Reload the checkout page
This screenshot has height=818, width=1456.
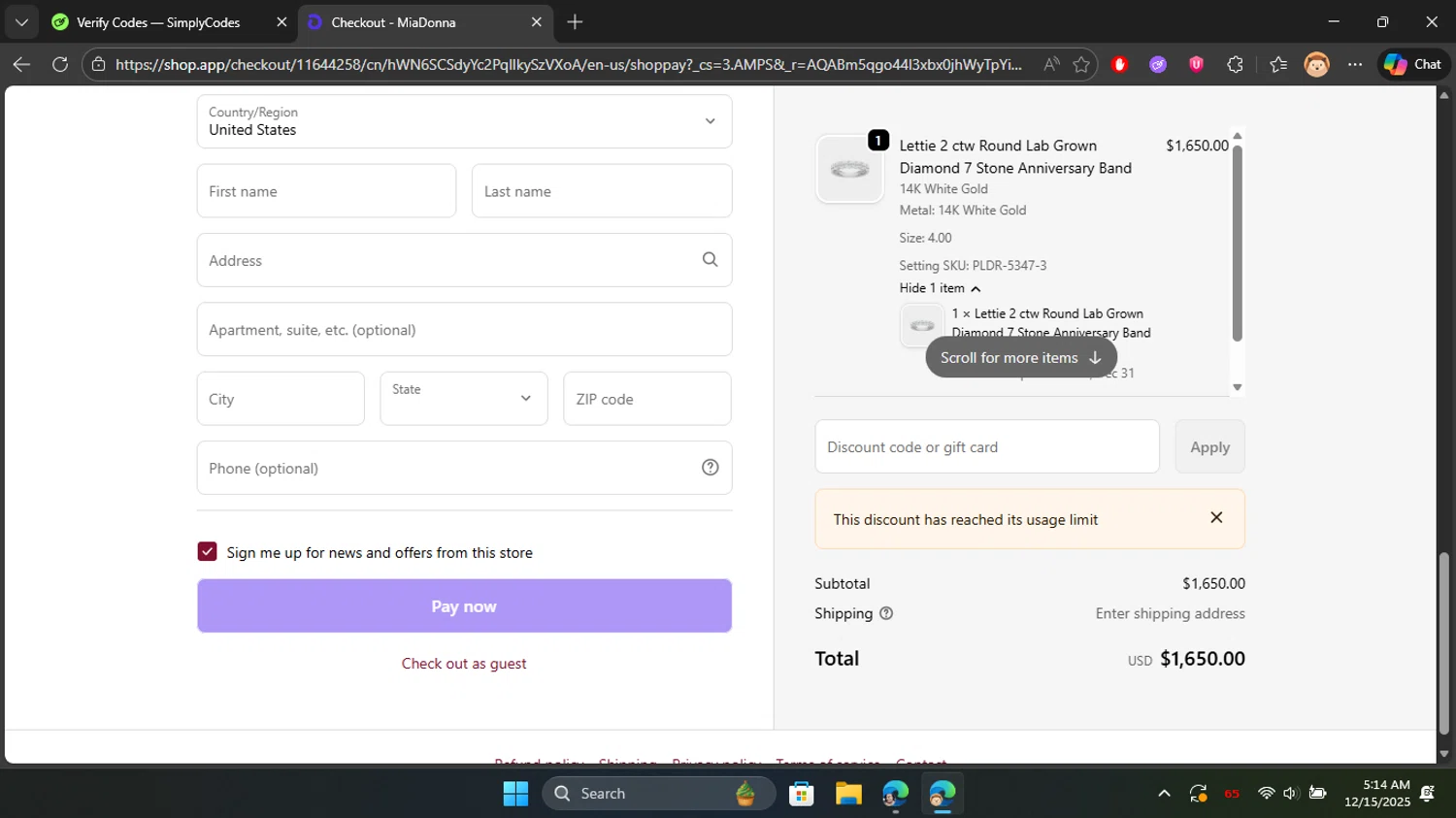60,64
